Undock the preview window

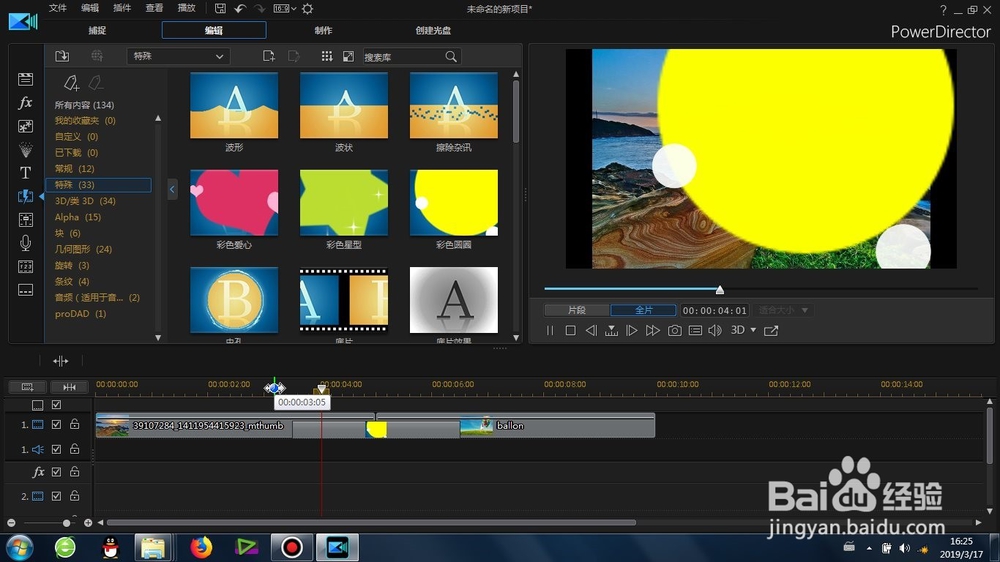pyautogui.click(x=771, y=330)
